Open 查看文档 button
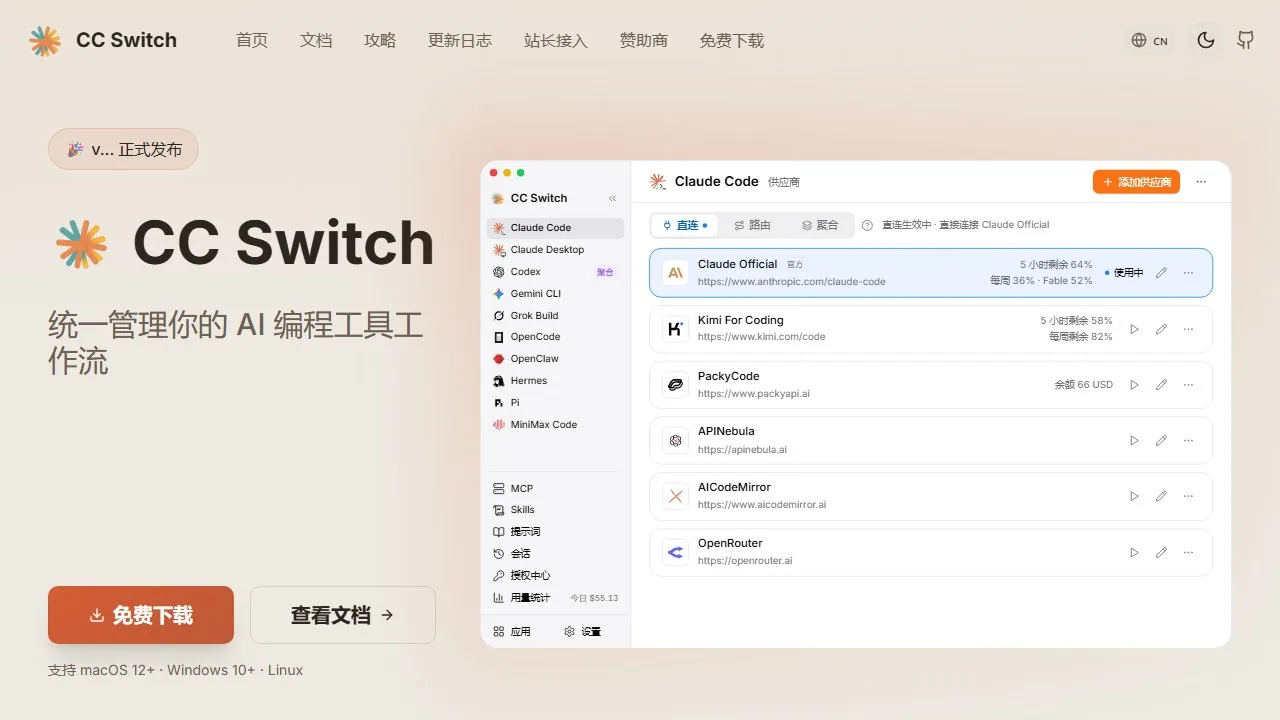This screenshot has height=720, width=1280. point(343,615)
